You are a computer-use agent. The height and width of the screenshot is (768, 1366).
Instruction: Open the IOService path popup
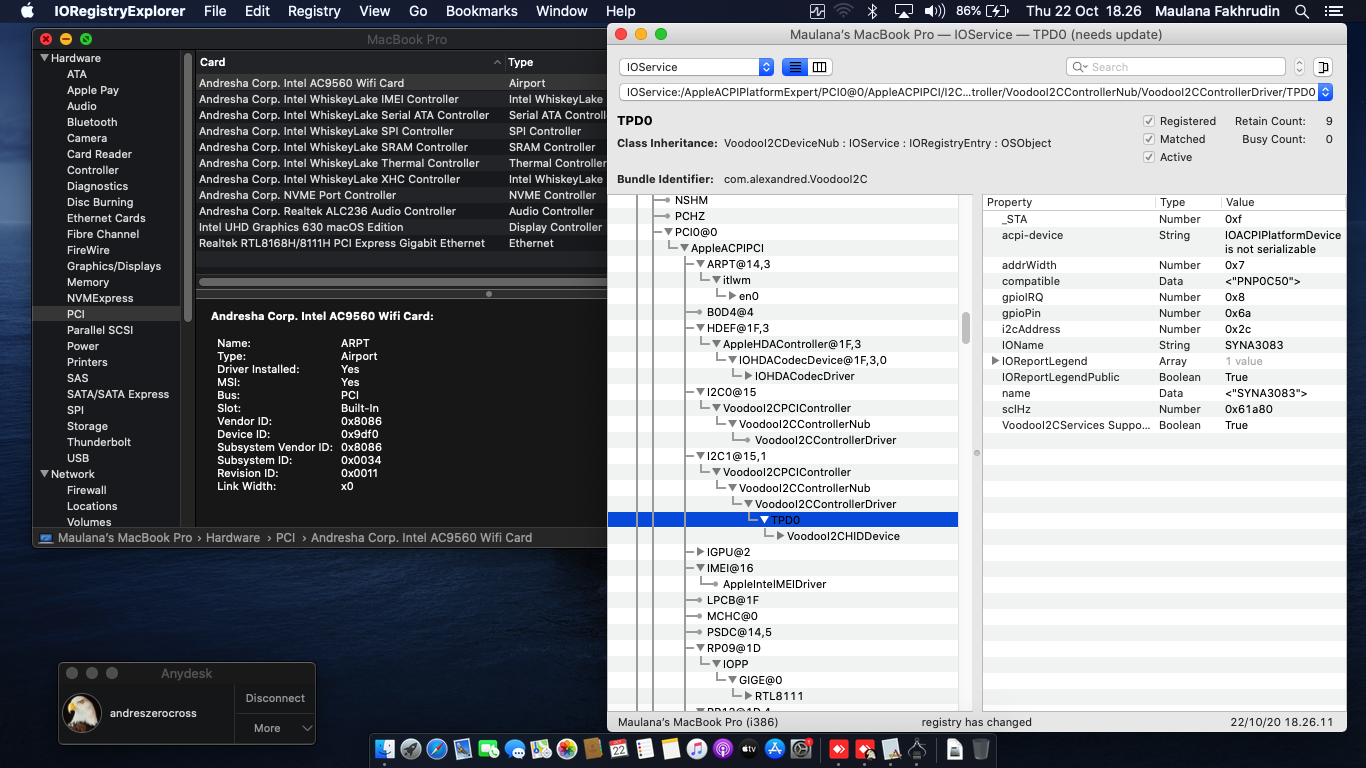(976, 92)
